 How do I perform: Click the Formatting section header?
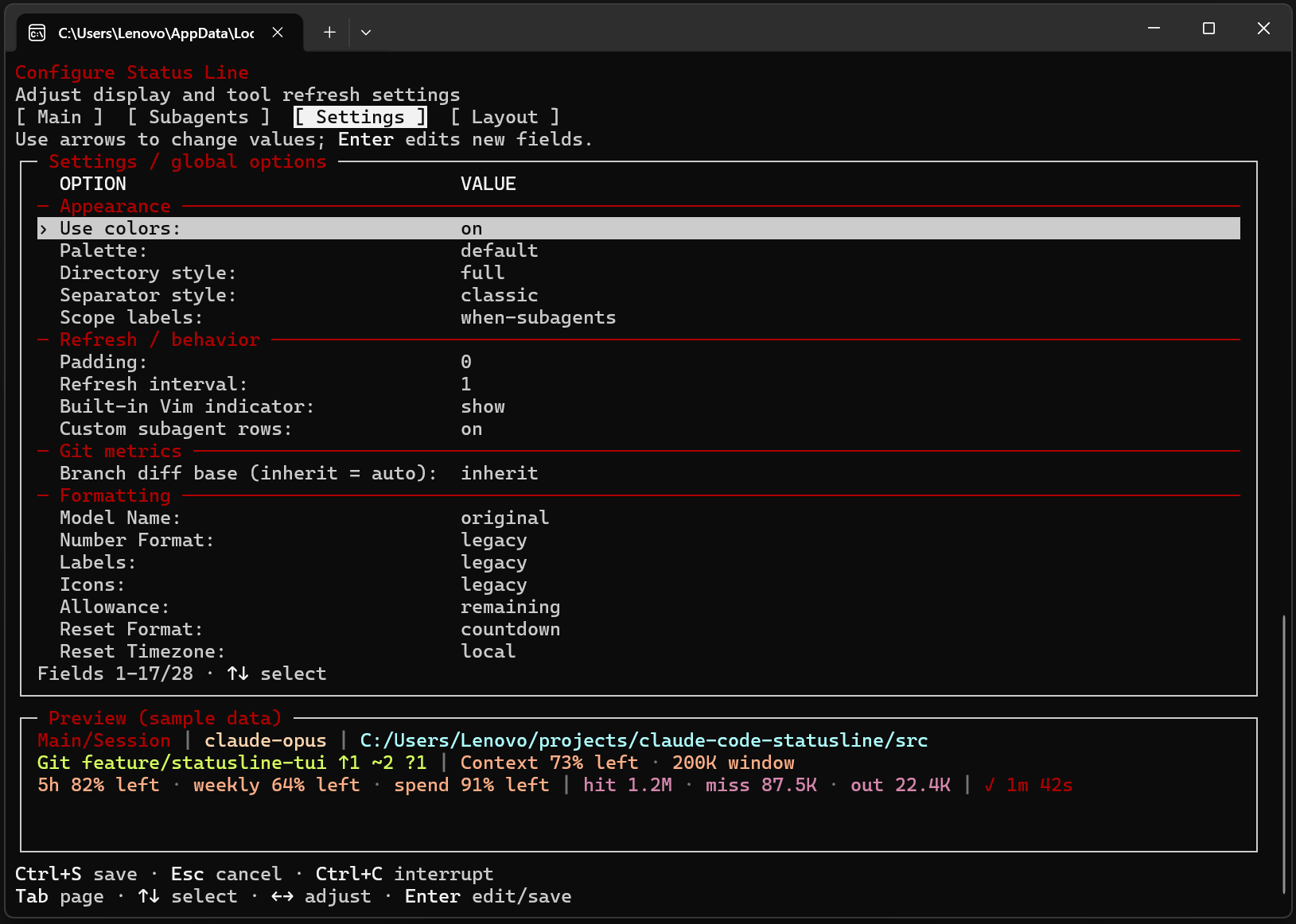point(115,495)
